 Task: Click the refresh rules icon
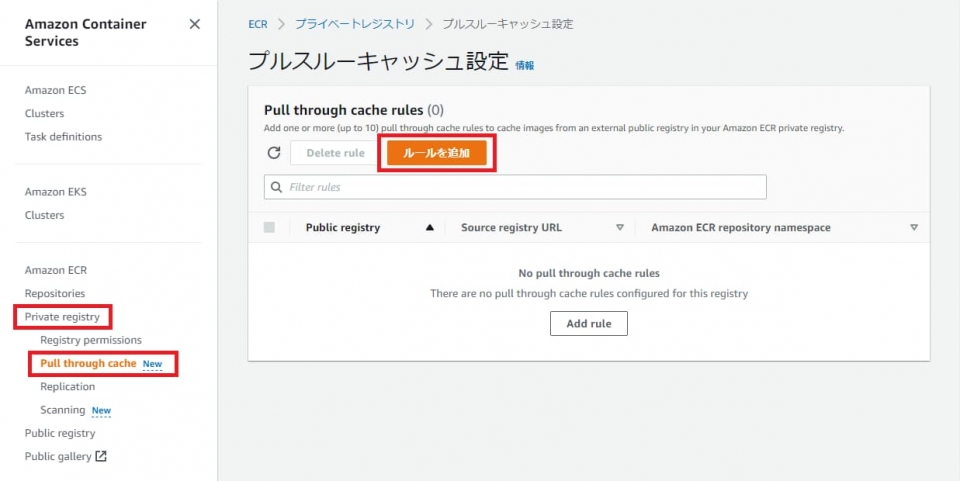tap(274, 152)
